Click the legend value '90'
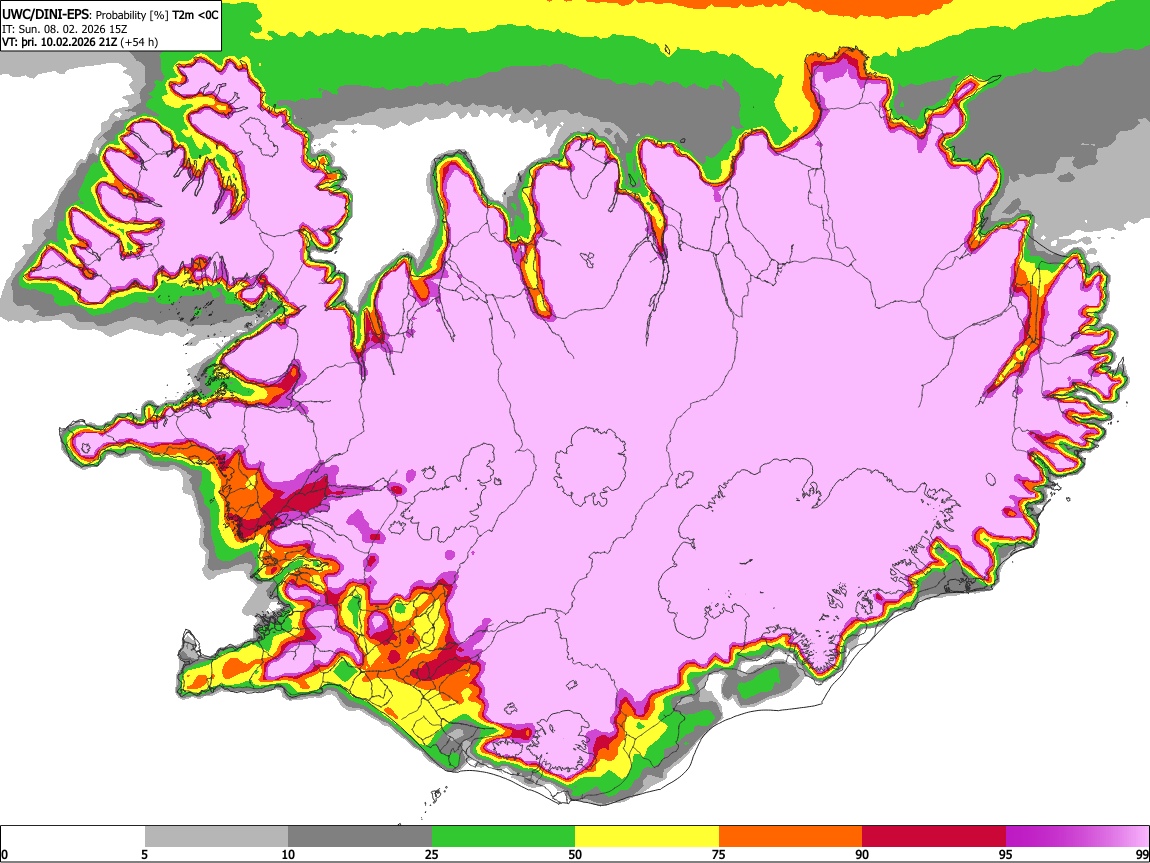Image resolution: width=1150 pixels, height=863 pixels. pyautogui.click(x=862, y=855)
